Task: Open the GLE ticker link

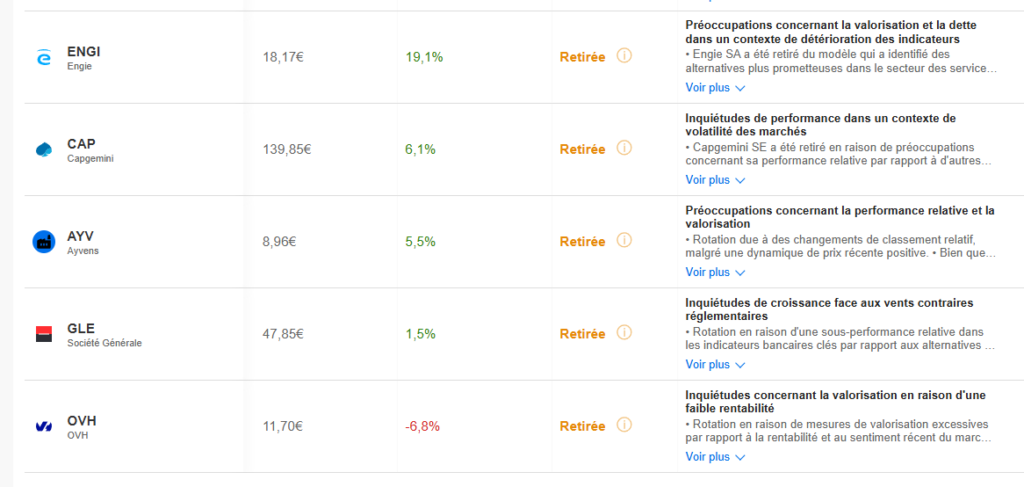Action: [81, 328]
